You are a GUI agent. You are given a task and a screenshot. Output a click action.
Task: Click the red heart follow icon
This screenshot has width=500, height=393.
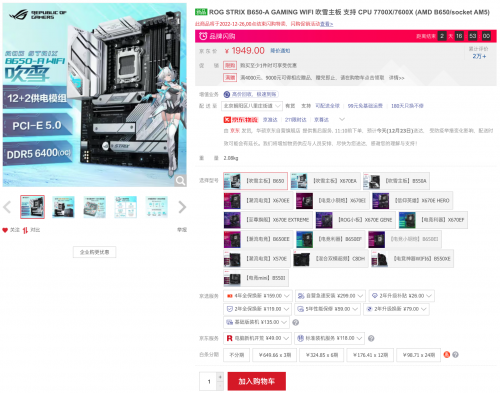click(x=5, y=230)
